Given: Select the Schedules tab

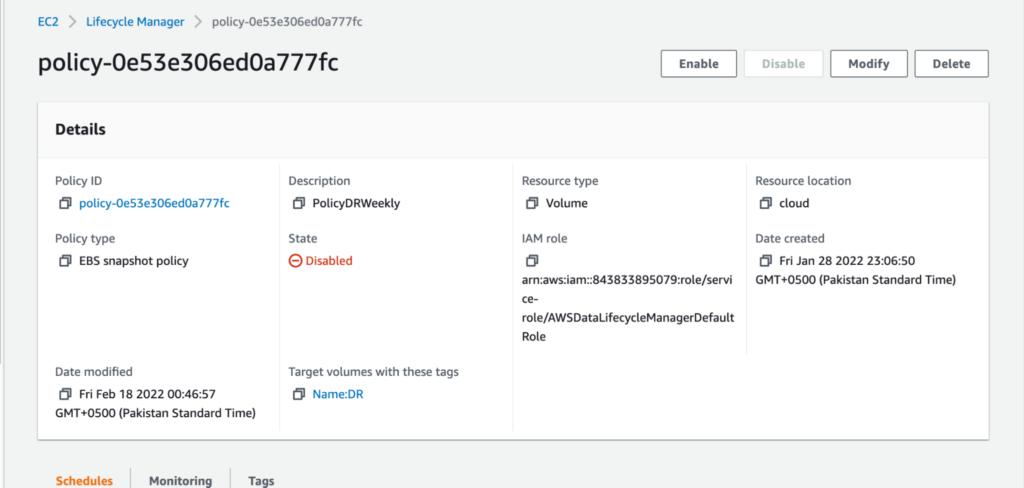Looking at the screenshot, I should 84,480.
